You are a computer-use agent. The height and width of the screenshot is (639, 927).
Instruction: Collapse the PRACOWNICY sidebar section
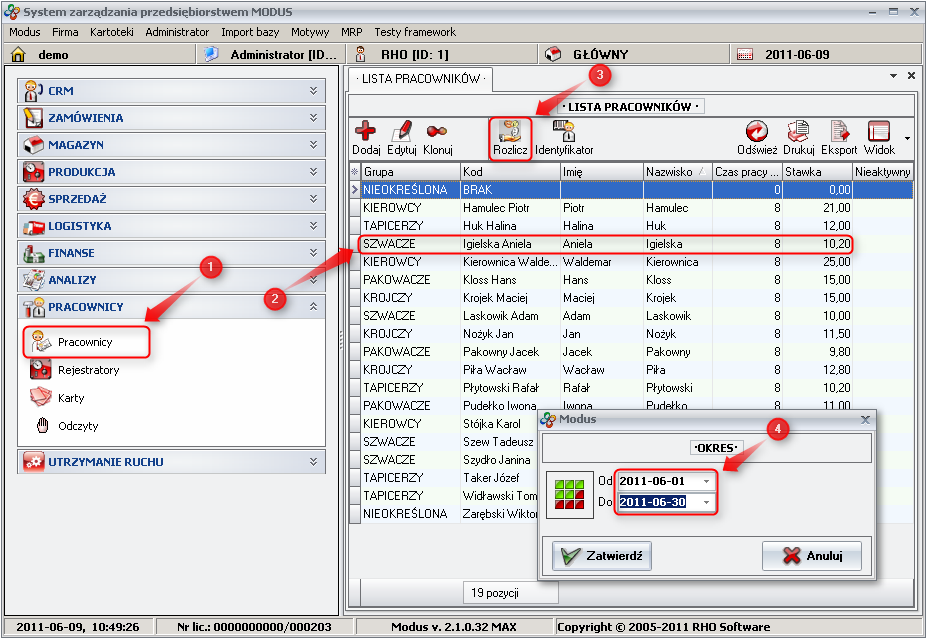point(313,307)
